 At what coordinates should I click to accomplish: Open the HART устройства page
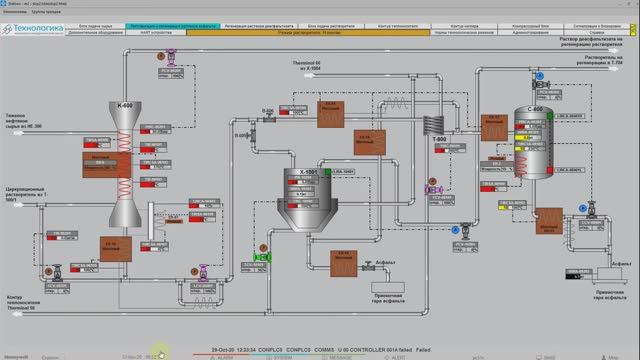pos(156,32)
